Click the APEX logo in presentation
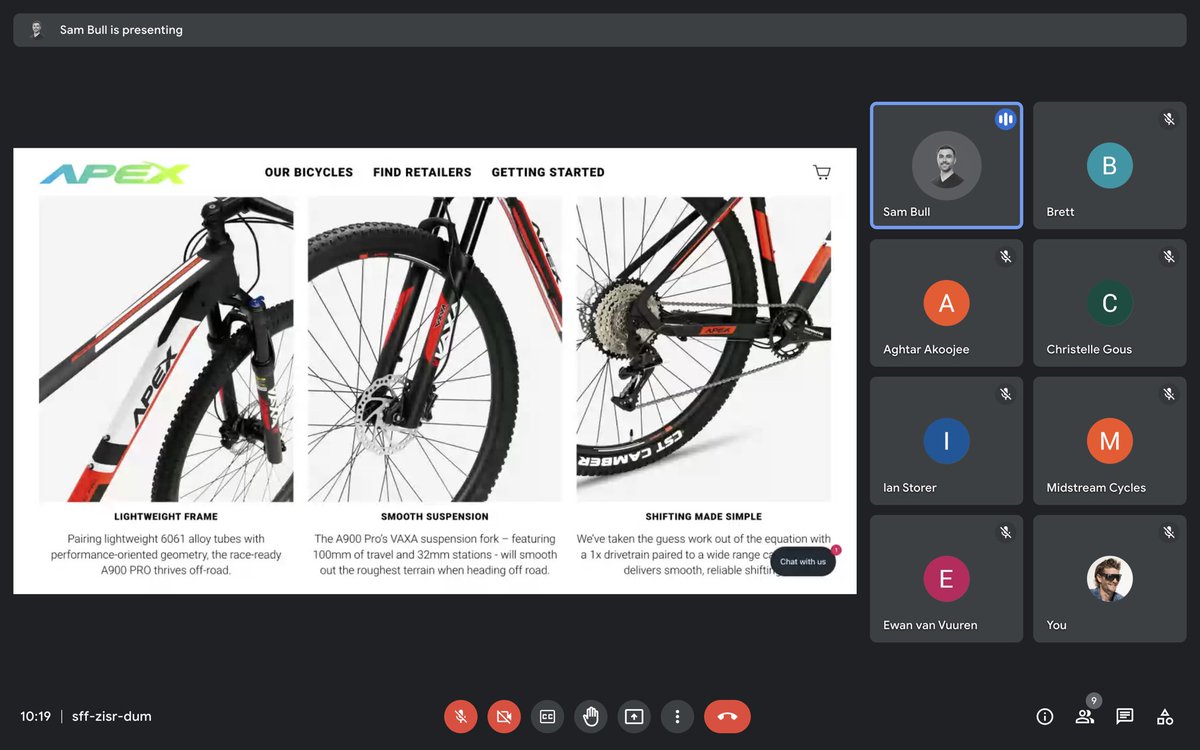This screenshot has height=750, width=1200. point(114,172)
